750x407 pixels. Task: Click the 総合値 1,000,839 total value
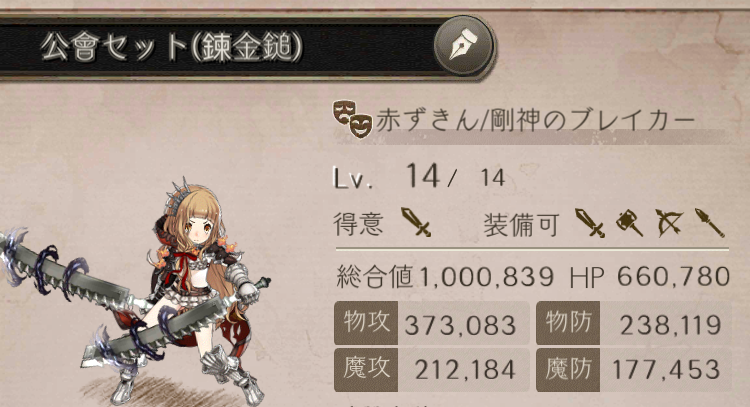tap(445, 276)
